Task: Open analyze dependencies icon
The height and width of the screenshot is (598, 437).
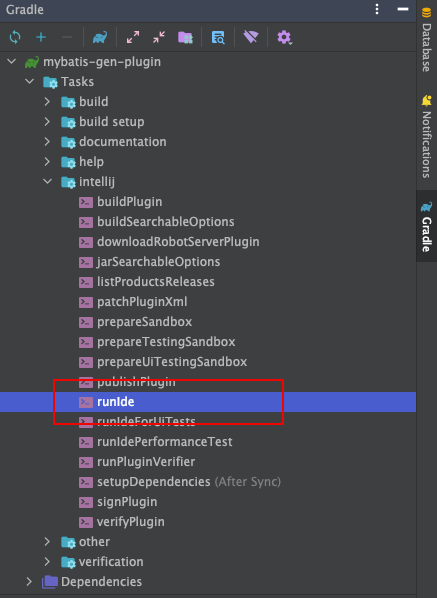Action: click(x=218, y=37)
